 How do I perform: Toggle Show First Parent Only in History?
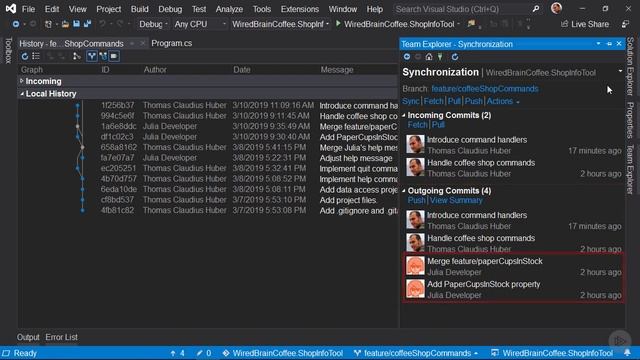click(76, 56)
